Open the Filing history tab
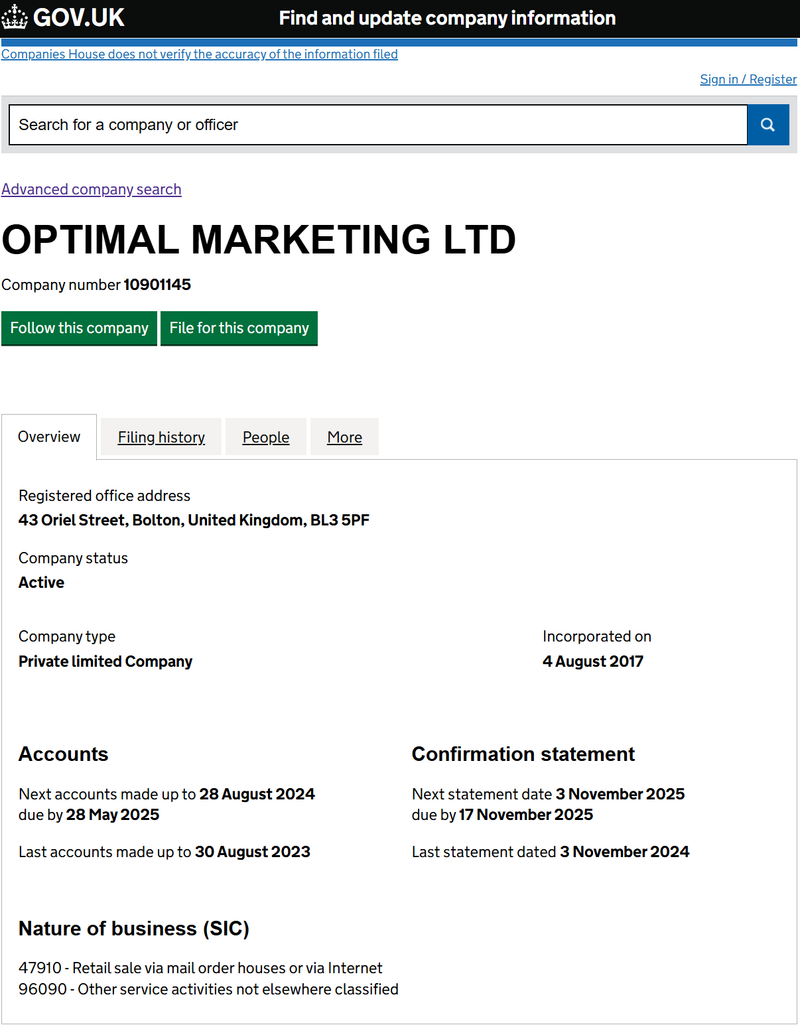This screenshot has height=1029, width=800. point(161,437)
